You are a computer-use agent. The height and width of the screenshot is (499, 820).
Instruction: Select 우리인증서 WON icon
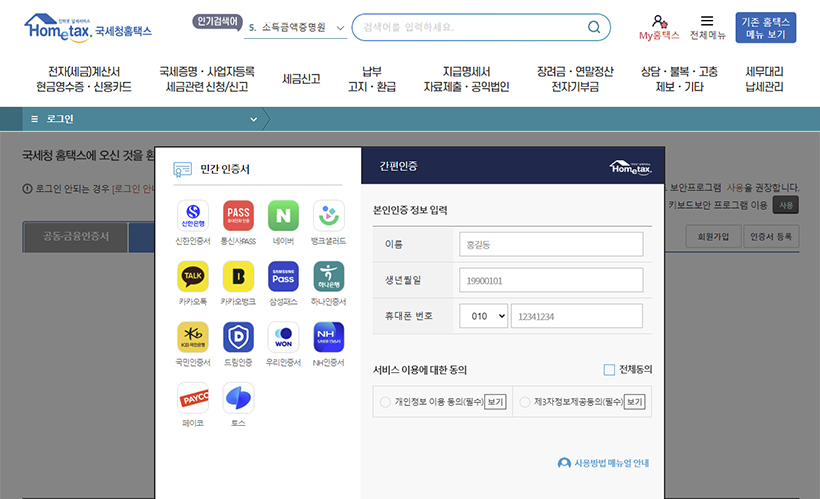pos(283,337)
